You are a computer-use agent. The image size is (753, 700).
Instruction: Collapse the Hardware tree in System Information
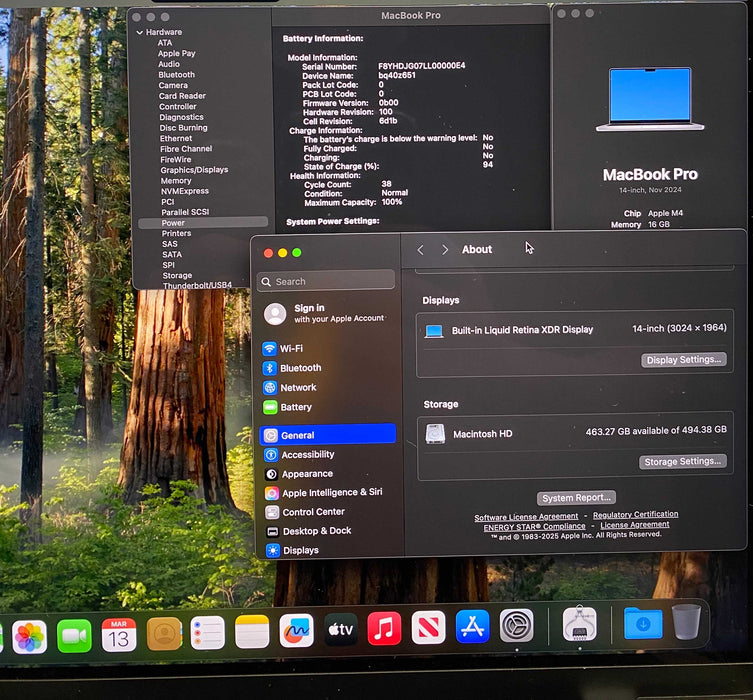coord(140,32)
